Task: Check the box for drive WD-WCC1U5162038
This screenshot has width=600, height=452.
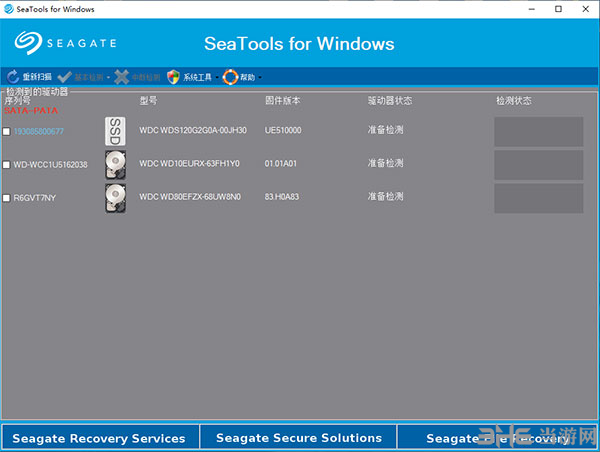Action: coord(6,165)
